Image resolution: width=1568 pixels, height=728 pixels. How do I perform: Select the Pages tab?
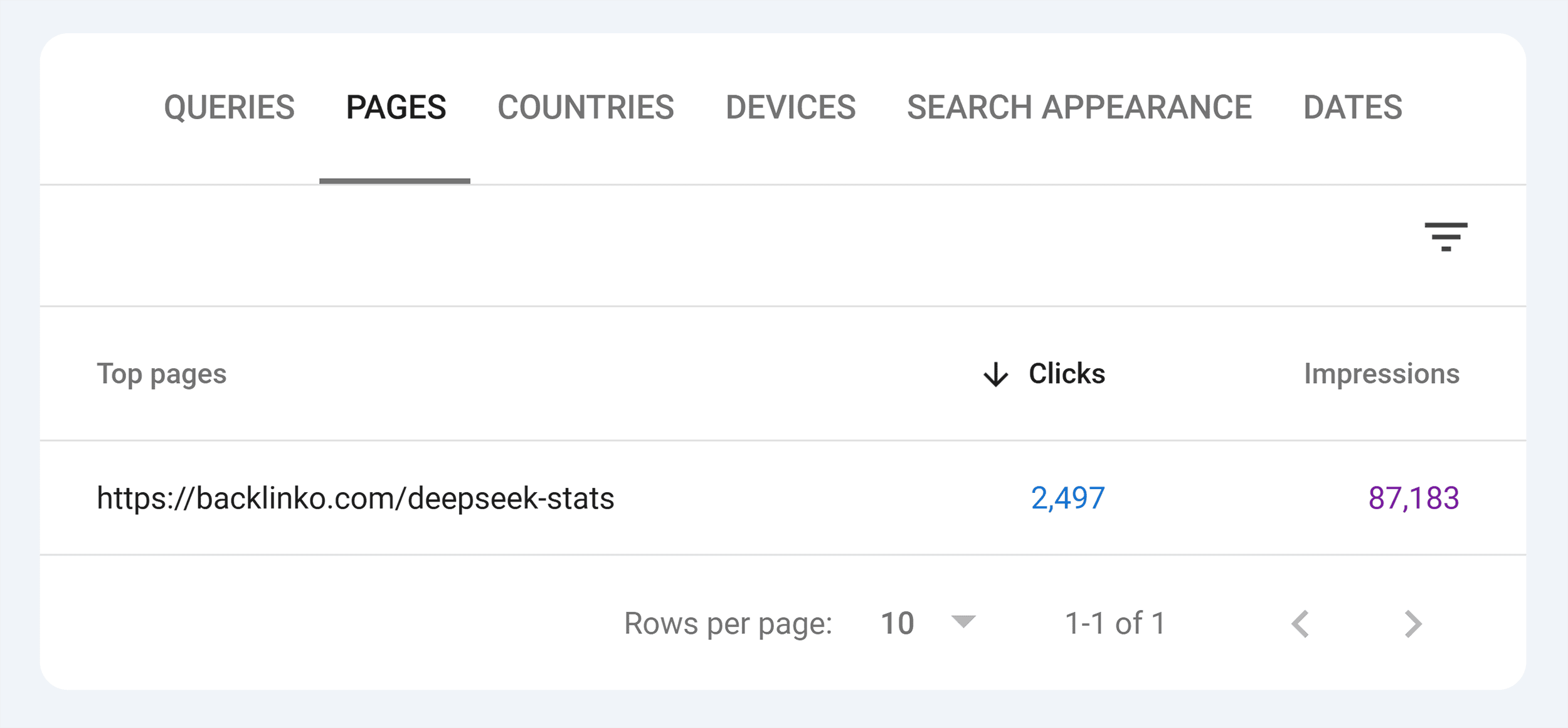396,107
